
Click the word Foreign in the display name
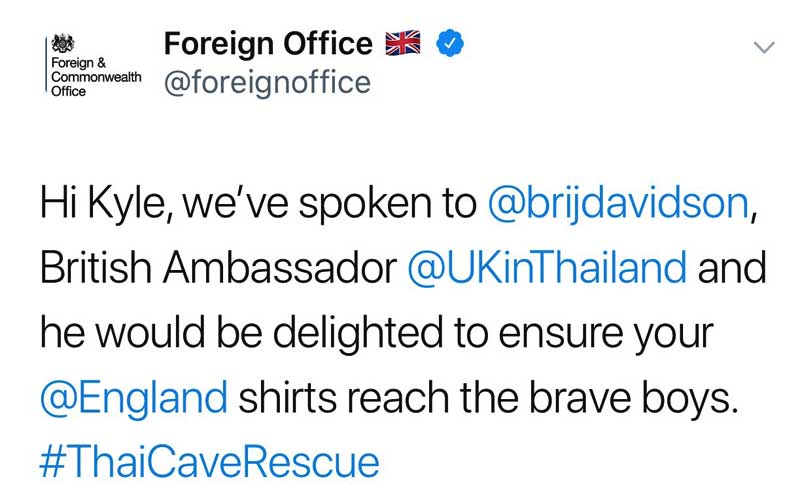(x=219, y=45)
